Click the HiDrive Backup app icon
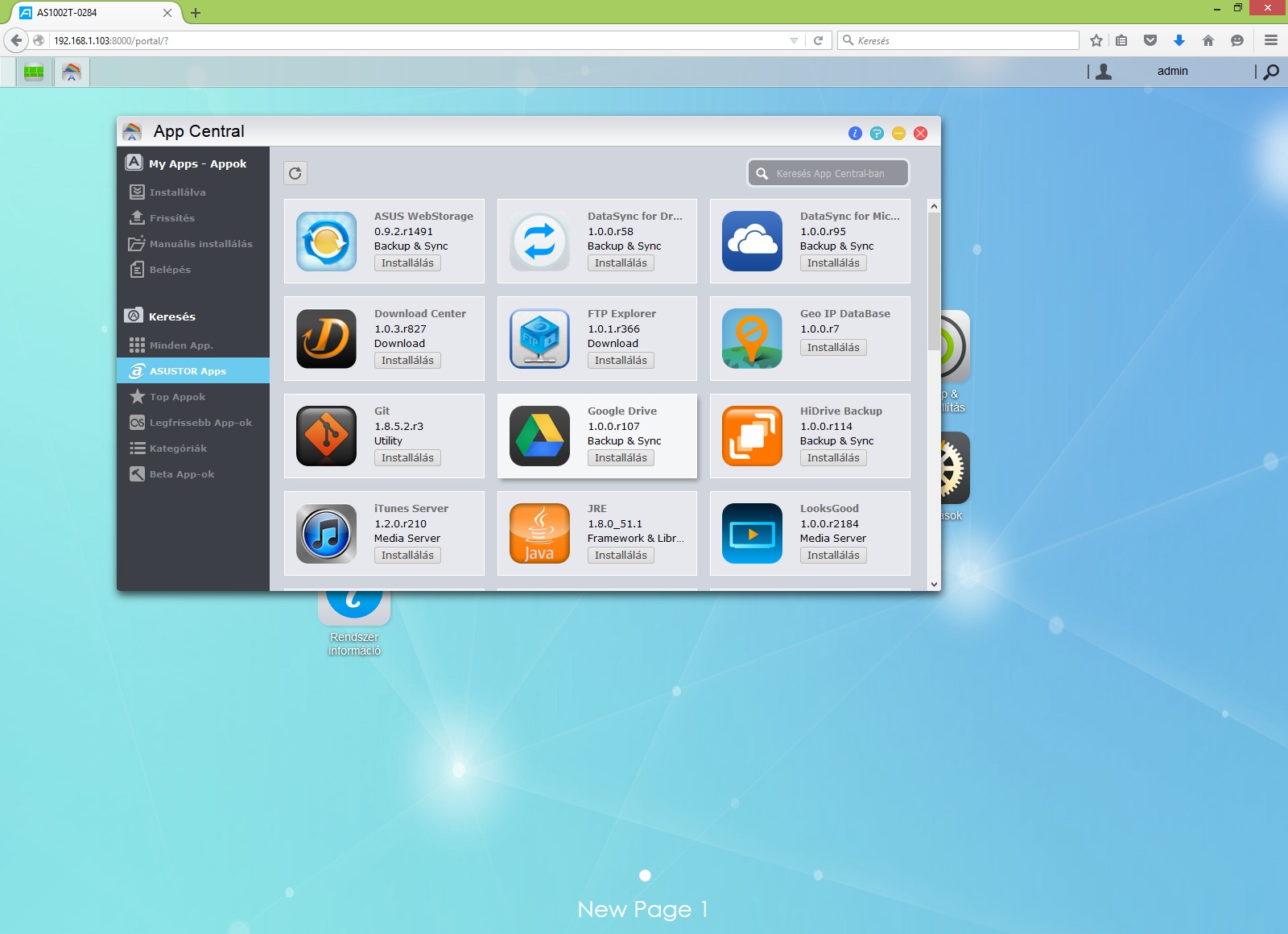Image resolution: width=1288 pixels, height=934 pixels. [x=752, y=436]
